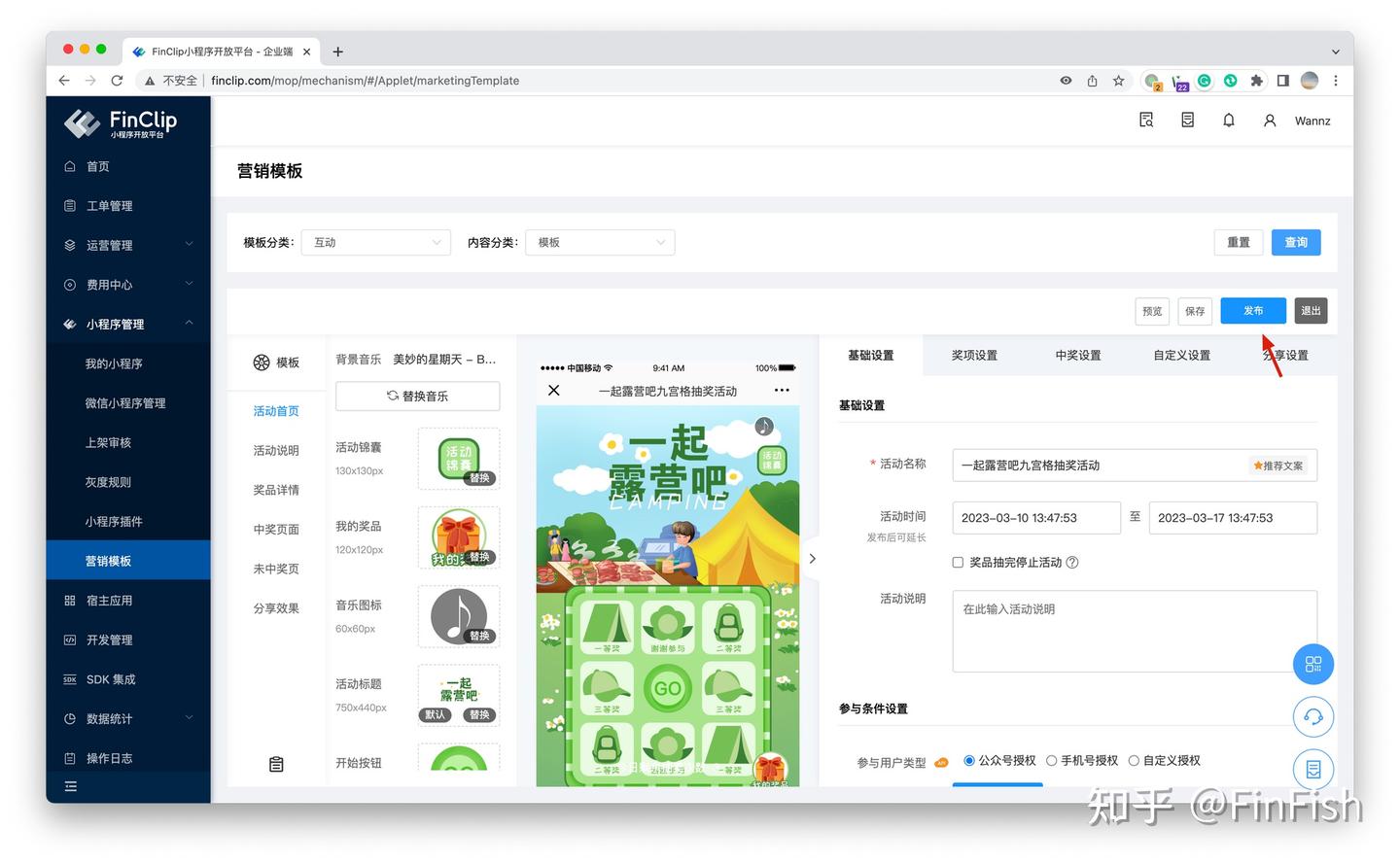Select 分享效果 page
This screenshot has width=1400, height=864.
[276, 608]
